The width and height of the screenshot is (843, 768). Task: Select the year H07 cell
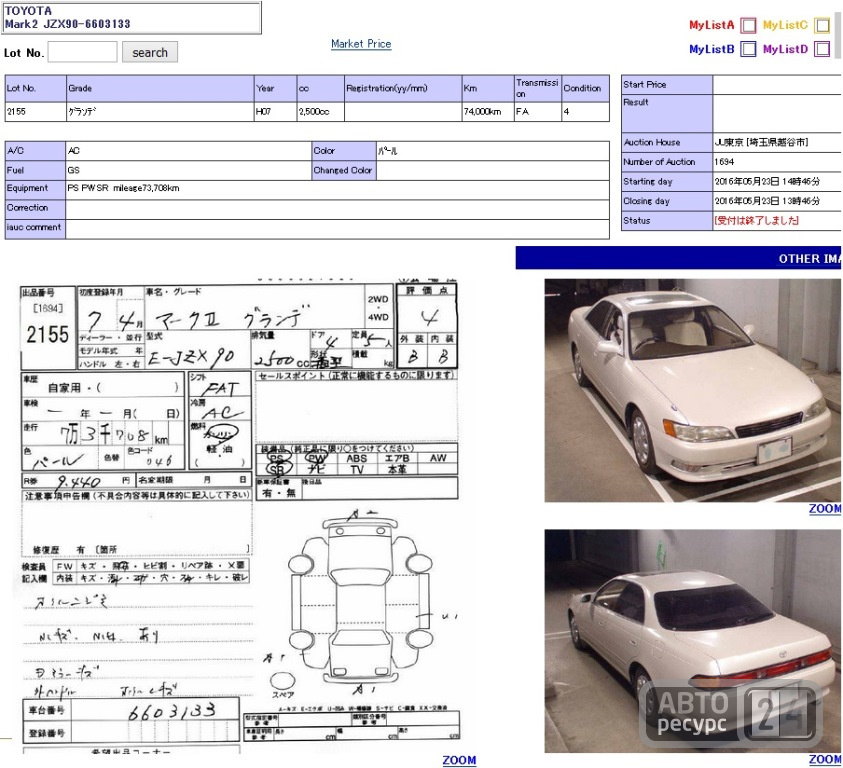coord(275,112)
